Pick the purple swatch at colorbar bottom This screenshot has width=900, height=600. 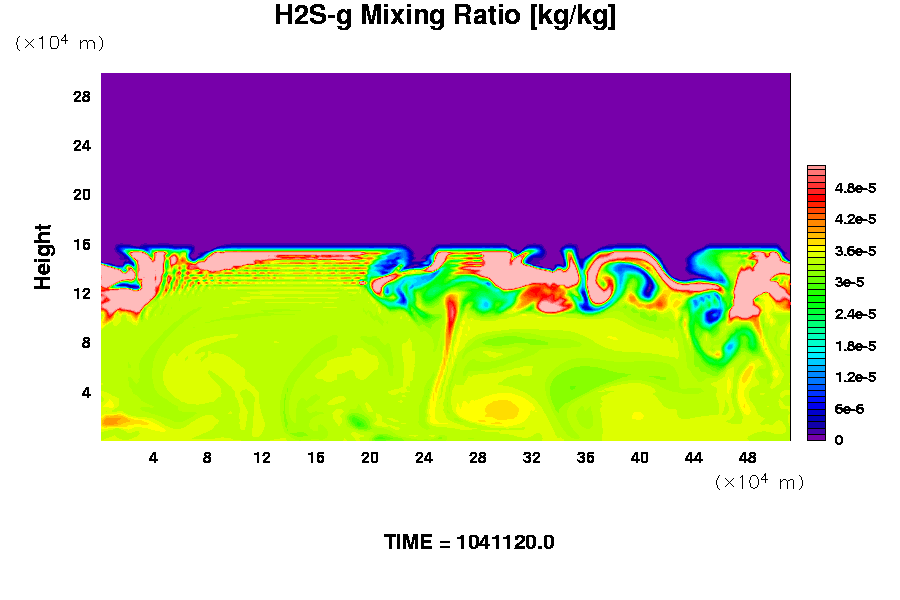coord(816,436)
